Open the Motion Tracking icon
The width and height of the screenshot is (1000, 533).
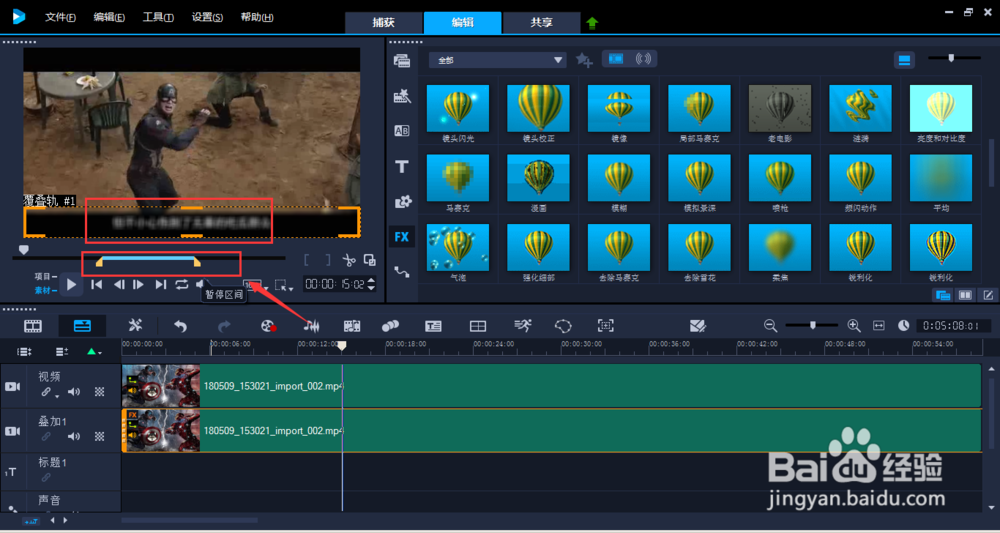pyautogui.click(x=390, y=326)
